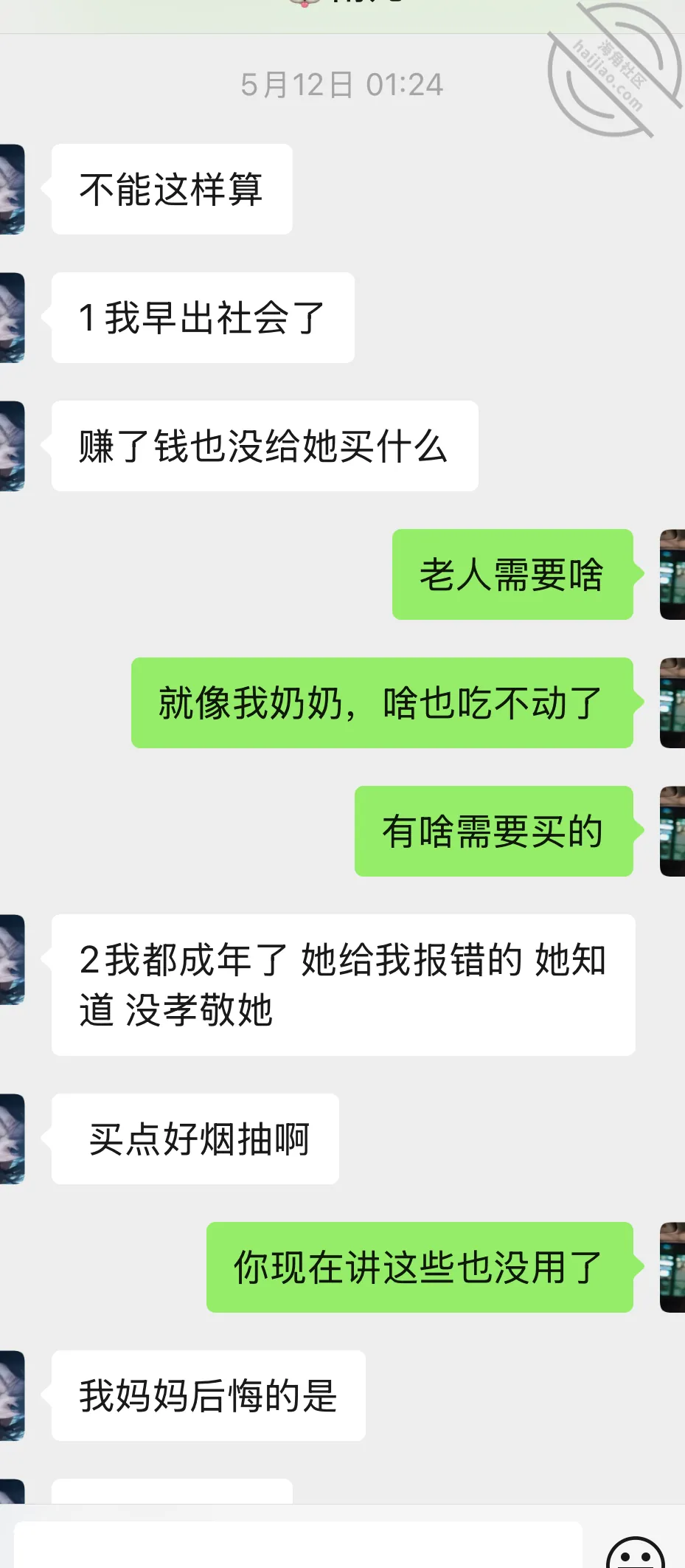The height and width of the screenshot is (1568, 685).
Task: Select the '有啥需要买的' green bubble
Action: (x=494, y=831)
